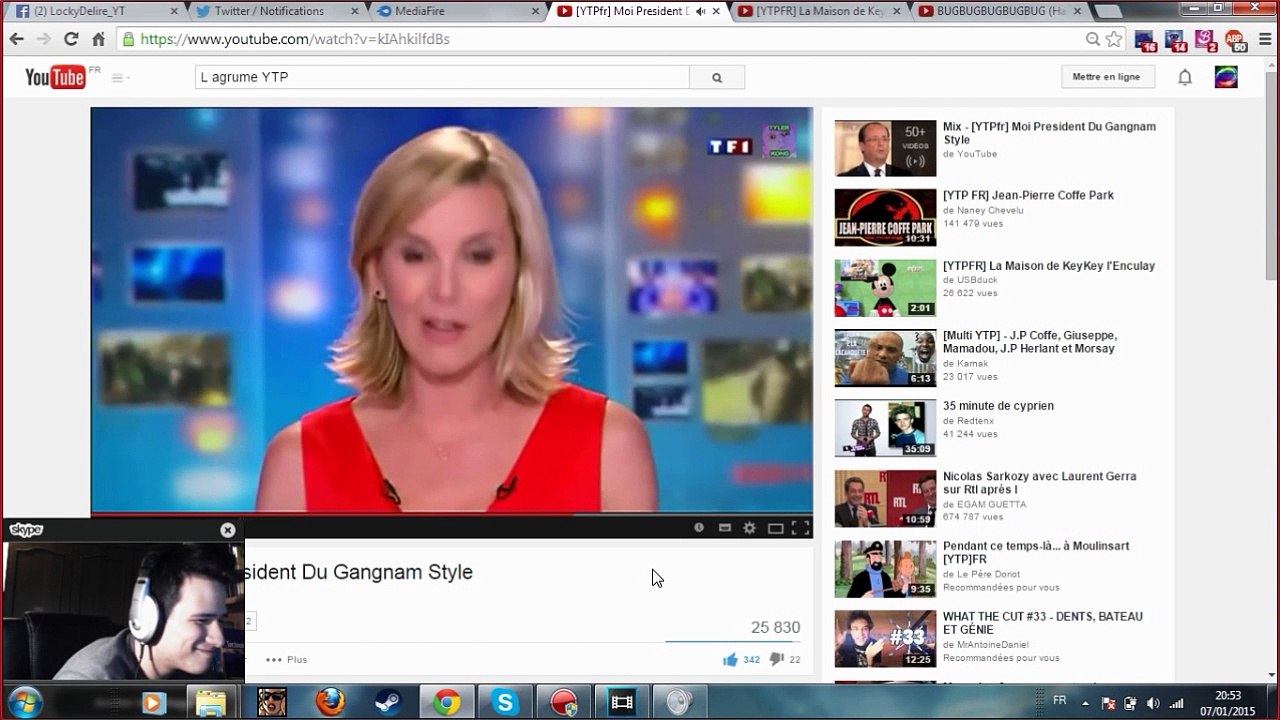This screenshot has height=720, width=1280.
Task: Open the sunglasses-face game icon in taskbar
Action: point(271,702)
